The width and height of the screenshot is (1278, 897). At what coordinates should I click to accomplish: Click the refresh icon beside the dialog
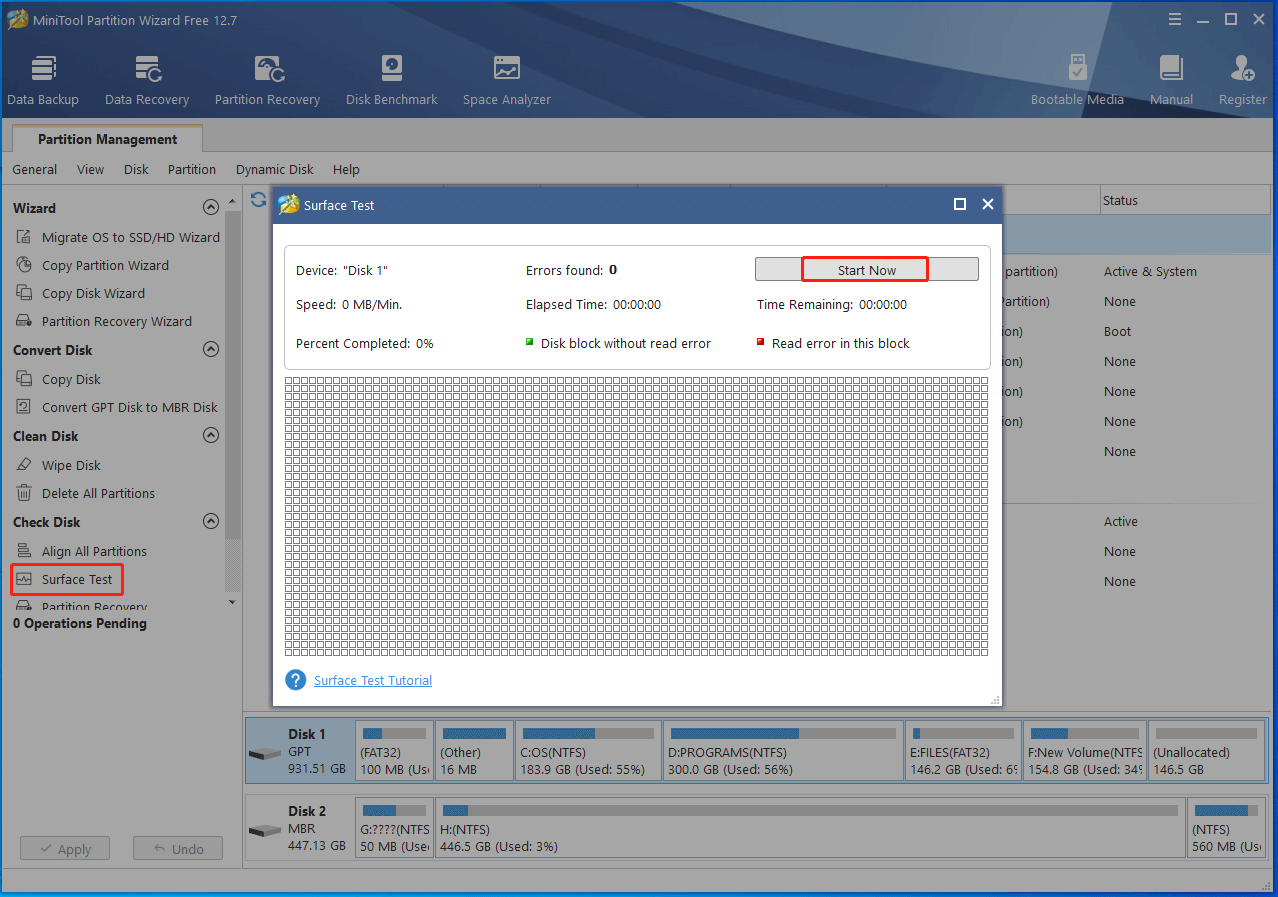coord(258,200)
